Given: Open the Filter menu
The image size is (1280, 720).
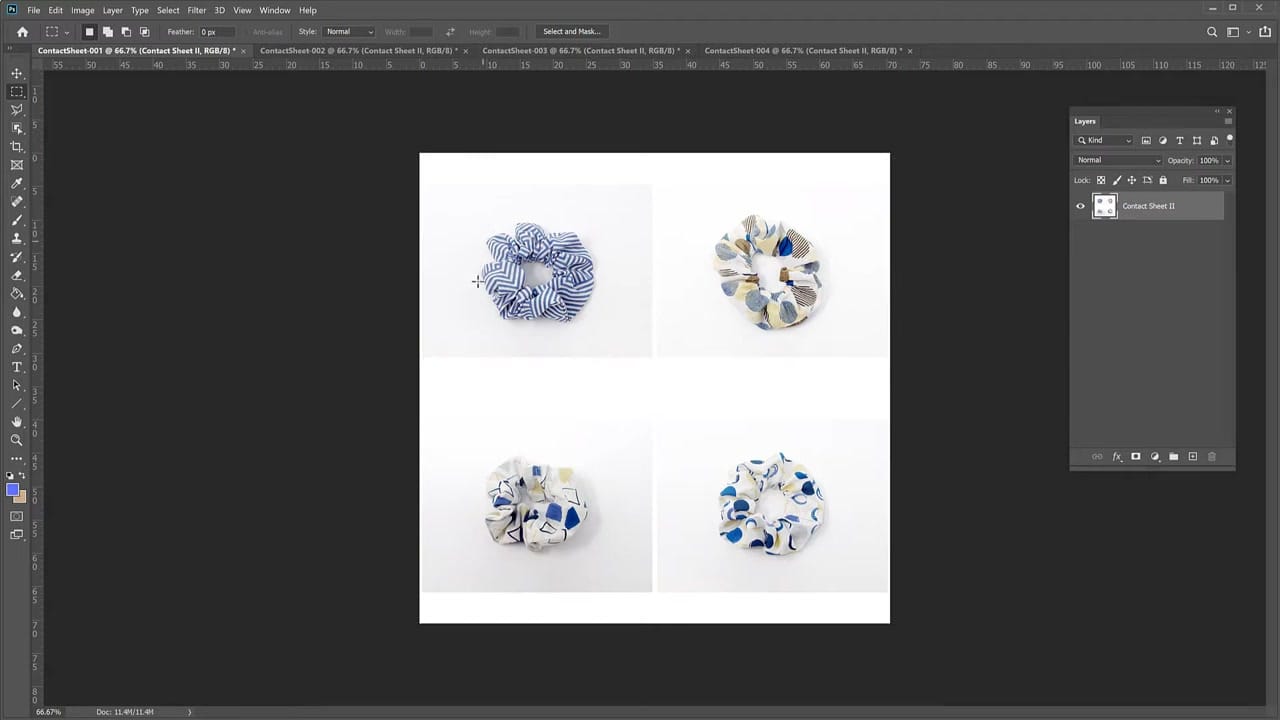Looking at the screenshot, I should click(x=196, y=10).
